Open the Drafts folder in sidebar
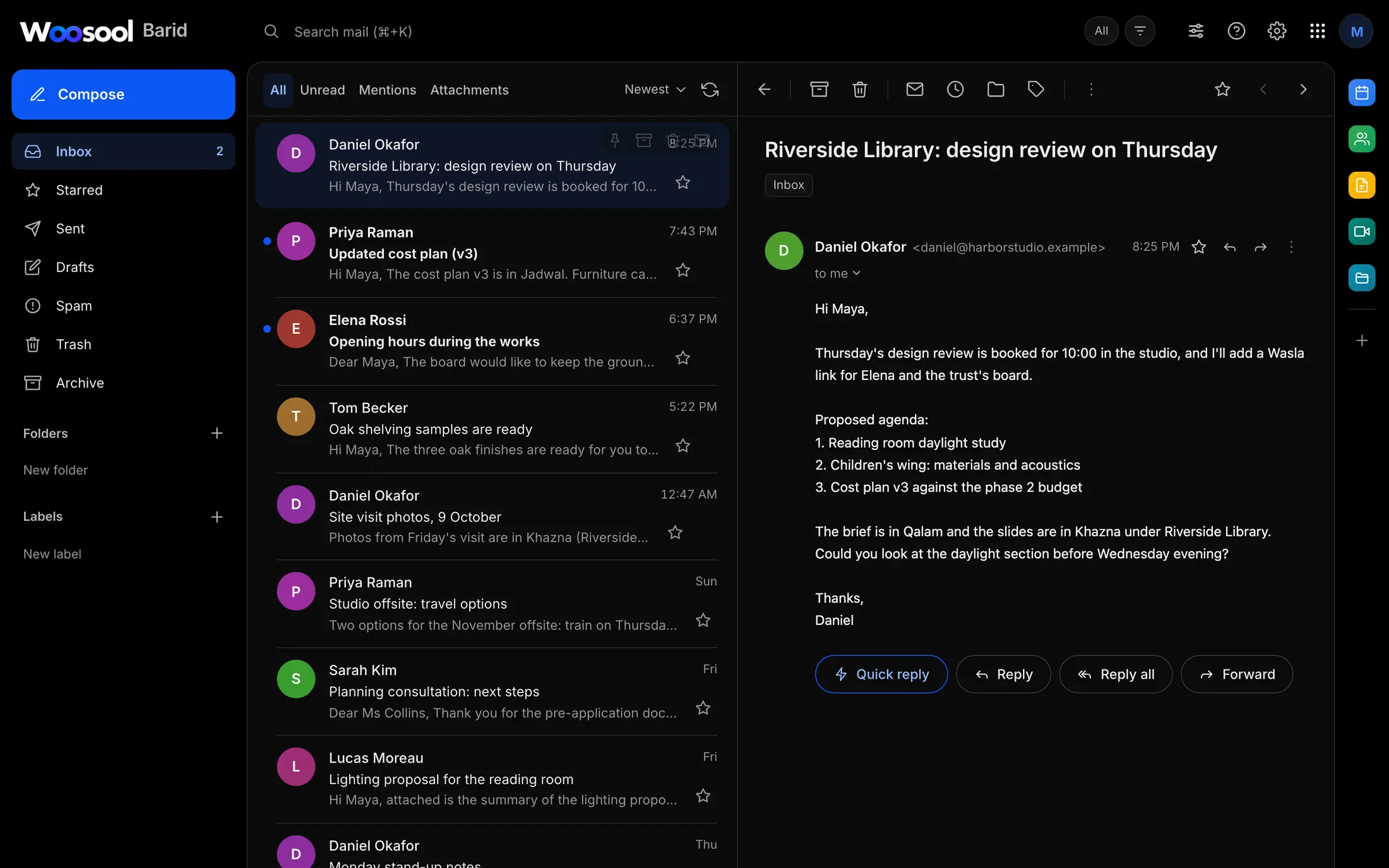This screenshot has height=868, width=1389. pyautogui.click(x=123, y=267)
